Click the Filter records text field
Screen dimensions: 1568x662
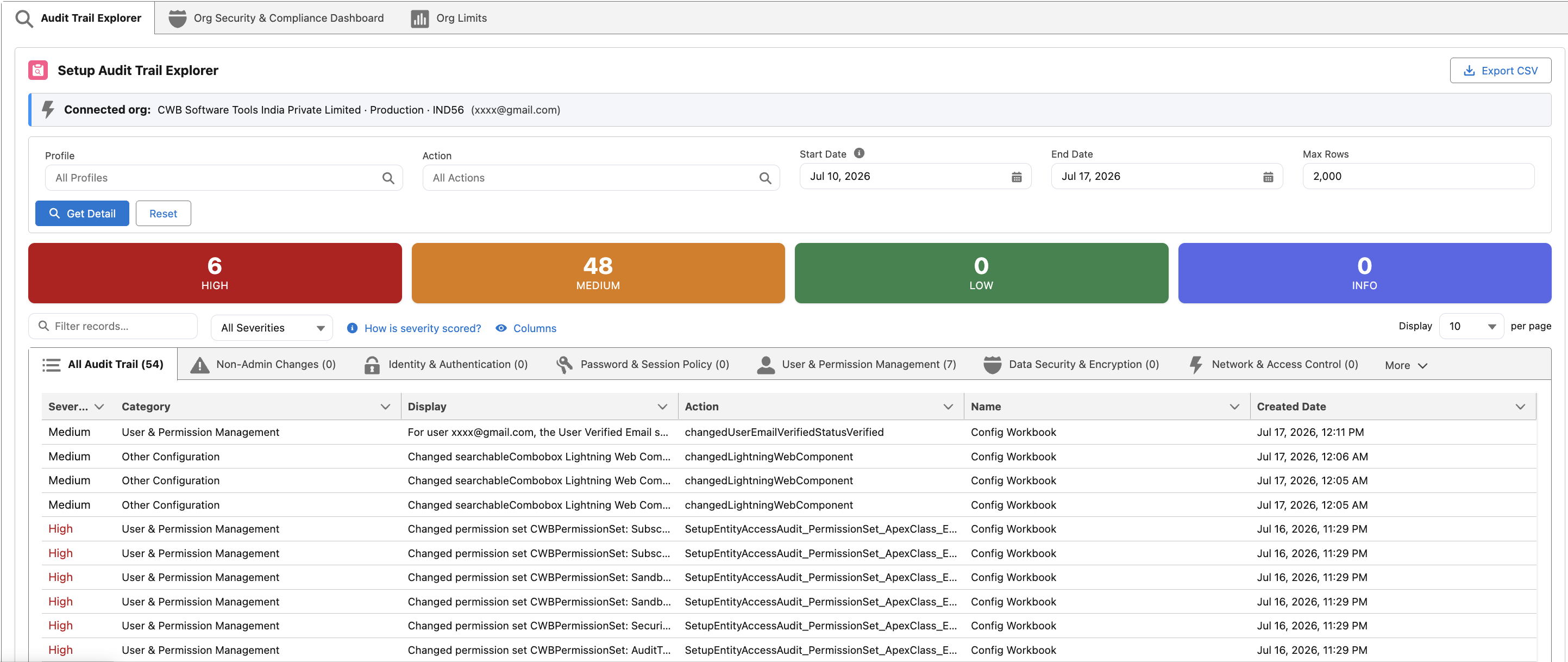(113, 326)
